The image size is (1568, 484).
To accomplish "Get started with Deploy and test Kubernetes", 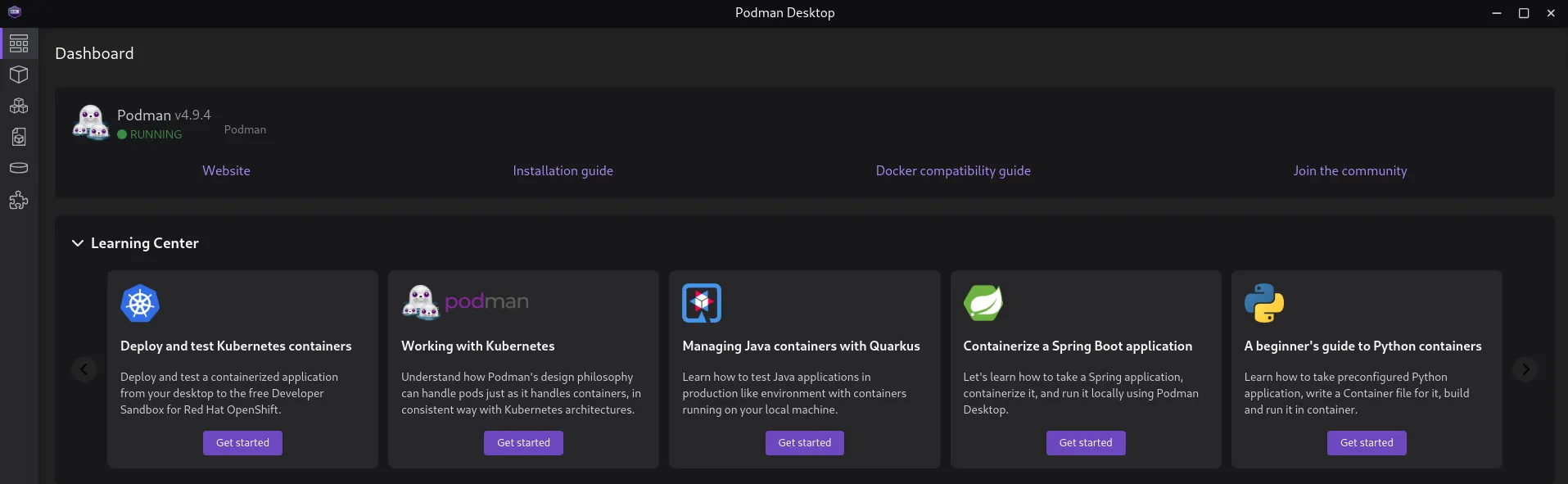I will coord(242,443).
